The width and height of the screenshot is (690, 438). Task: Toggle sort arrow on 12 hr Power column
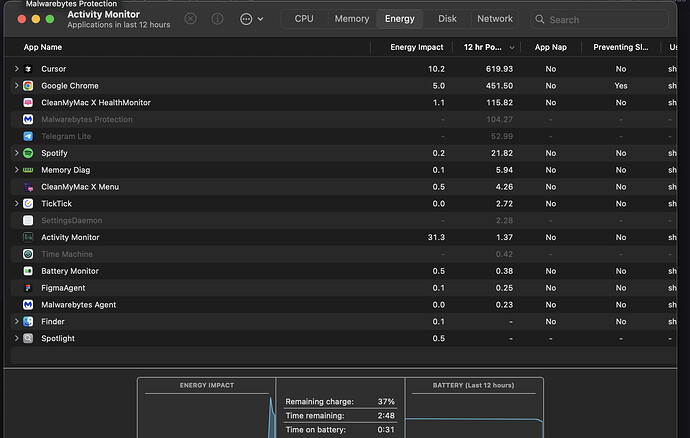point(512,48)
